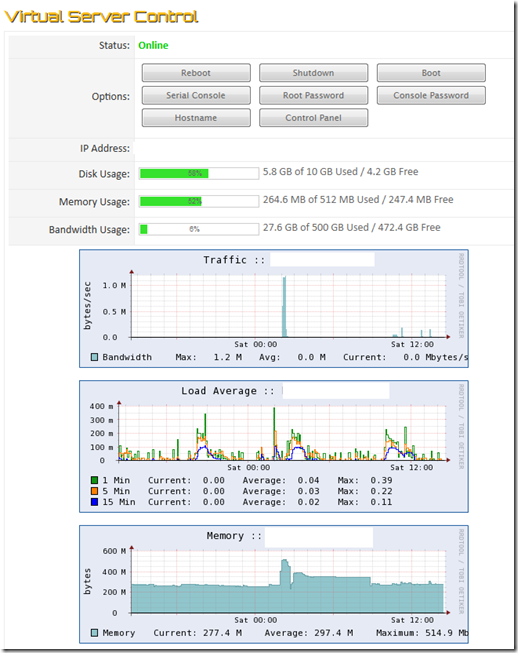Click the Online status text
This screenshot has height=653, width=518.
153,45
